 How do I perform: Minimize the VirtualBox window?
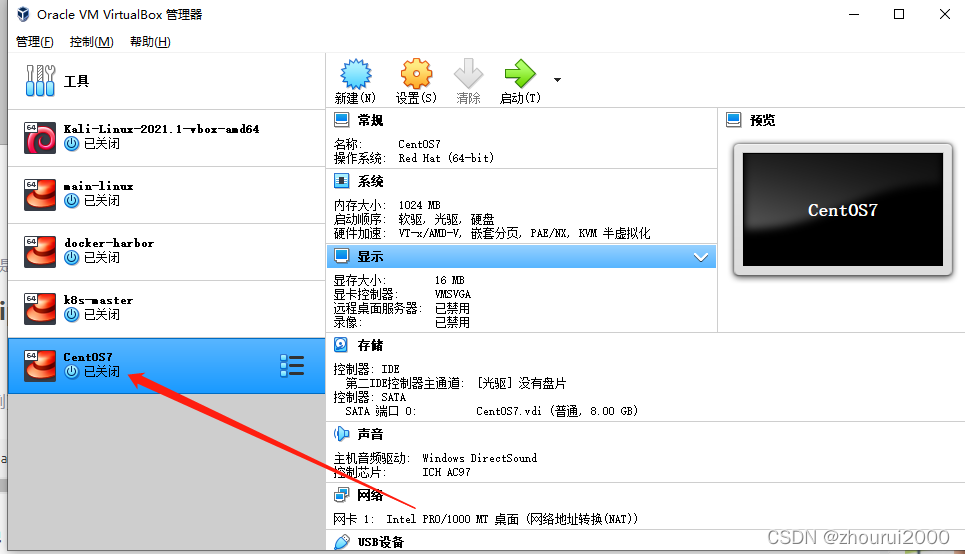[854, 14]
